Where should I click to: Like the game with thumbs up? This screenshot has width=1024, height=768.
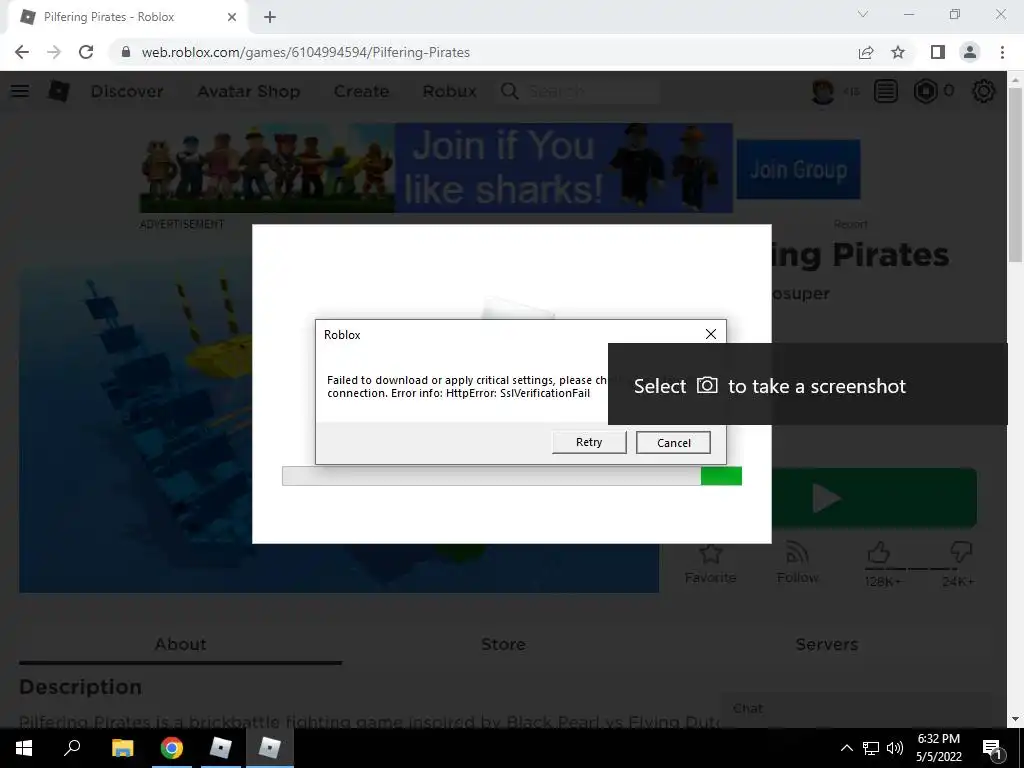879,554
